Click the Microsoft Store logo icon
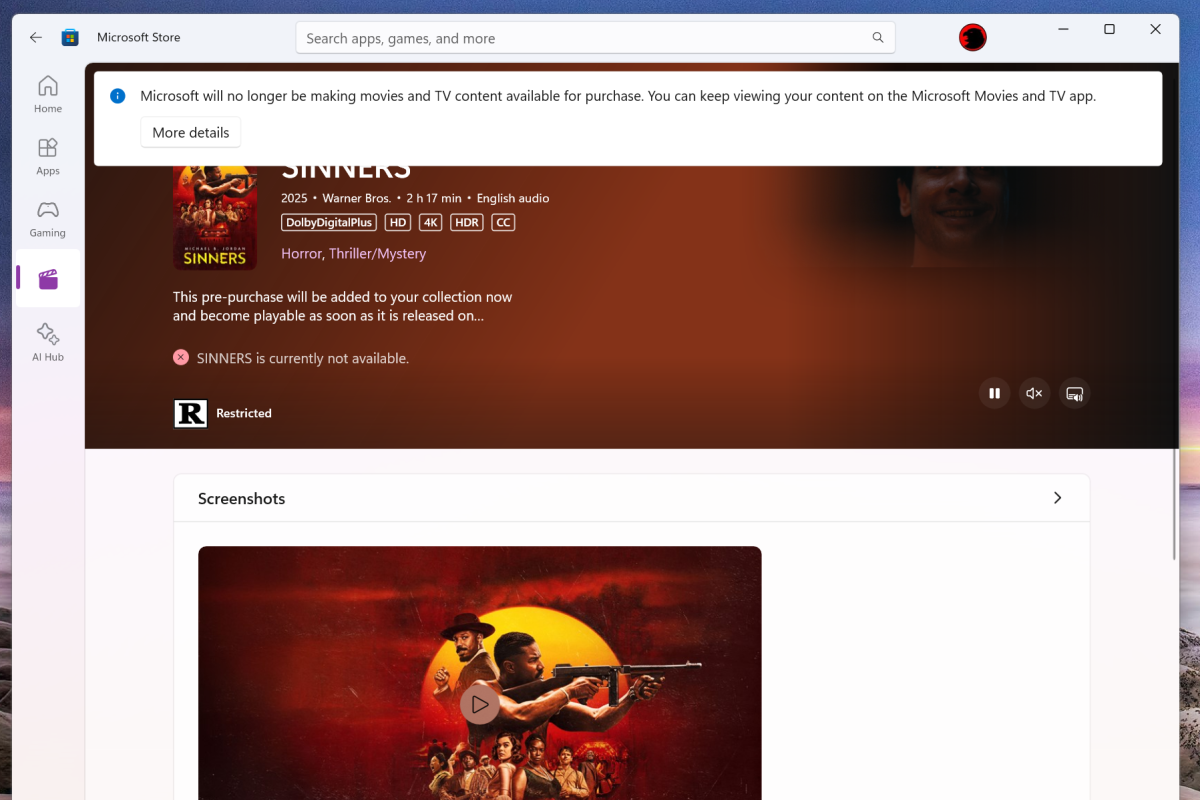The width and height of the screenshot is (1200, 800). click(x=70, y=37)
